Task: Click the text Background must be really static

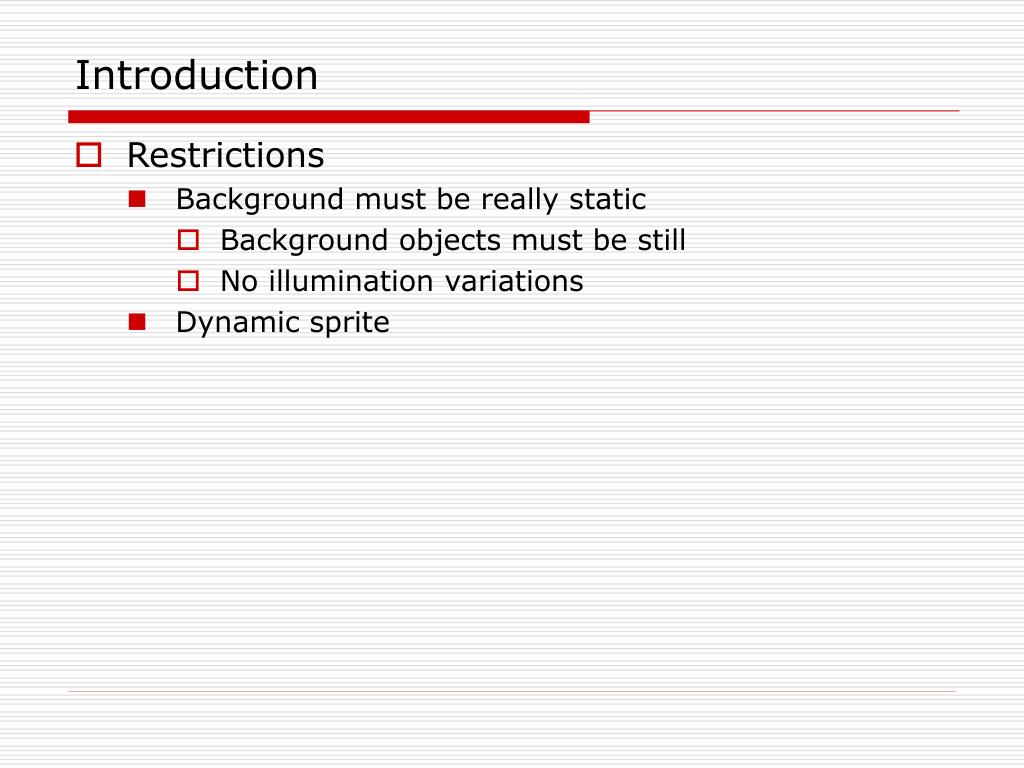Action: coord(411,199)
